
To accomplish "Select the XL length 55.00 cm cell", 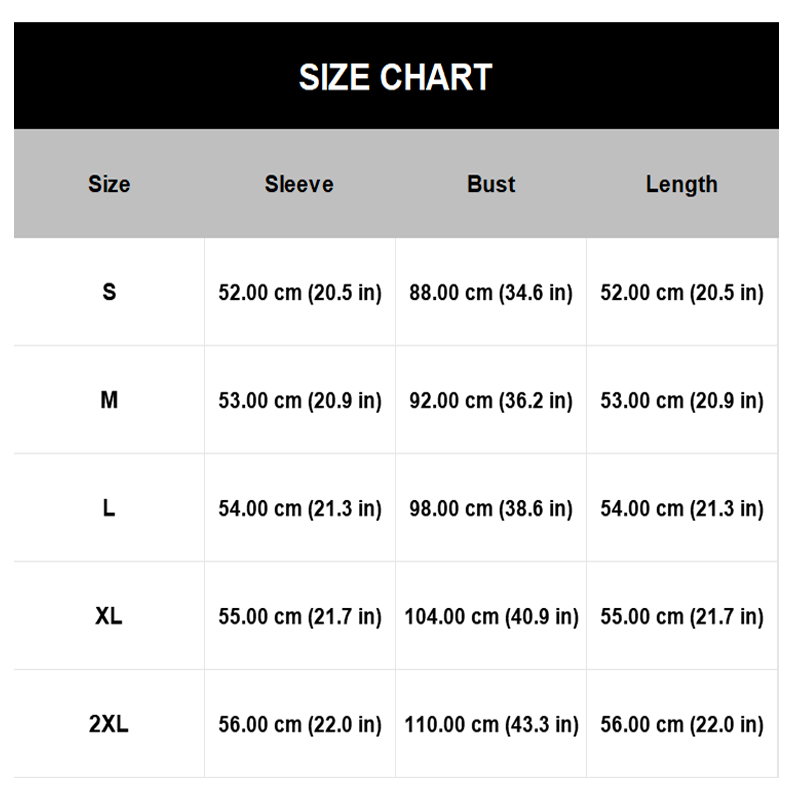I will coord(682,617).
